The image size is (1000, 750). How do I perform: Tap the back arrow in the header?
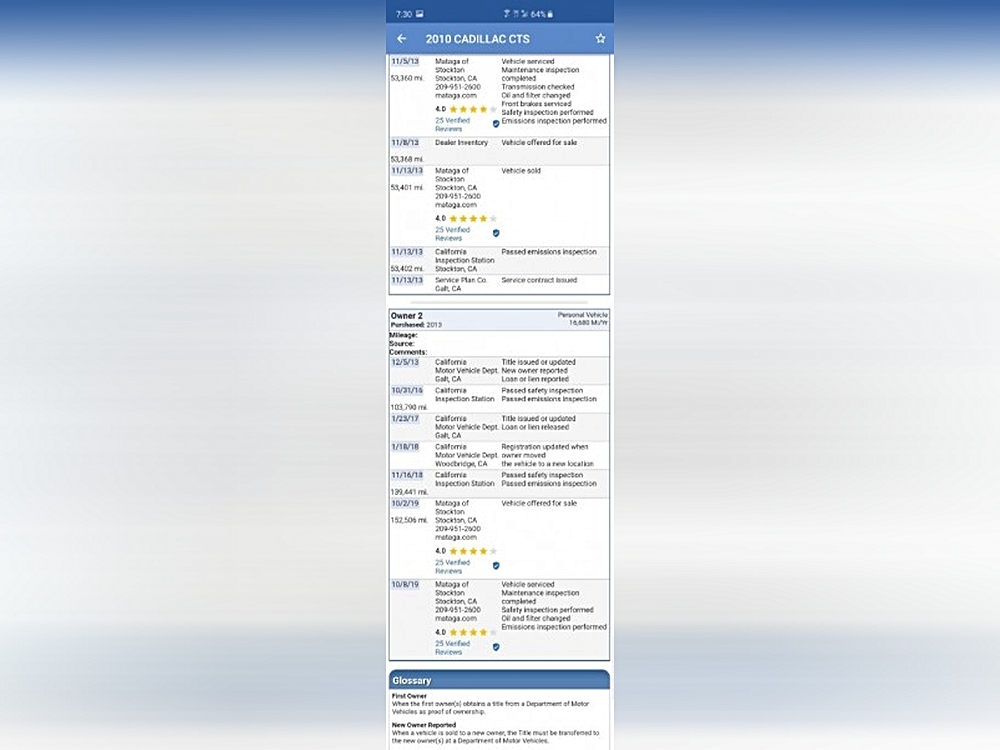[402, 39]
